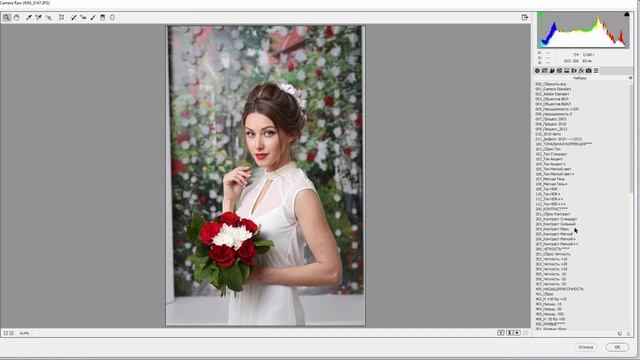Click the histogram graph
Screen dimensions: 640x360
[x=583, y=30]
